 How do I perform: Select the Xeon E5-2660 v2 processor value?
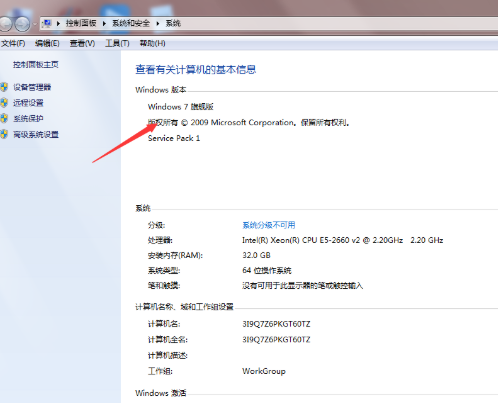coord(343,240)
